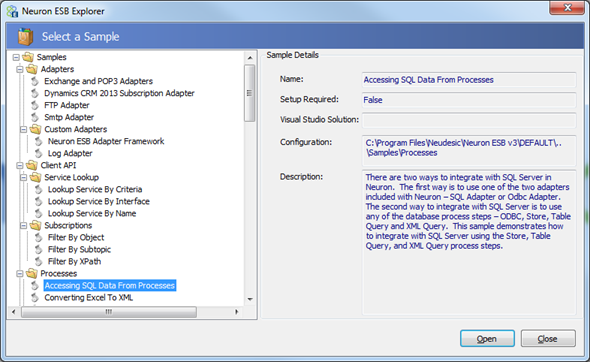Select the Filter By Subtopic sample
Screen dimensions: 590x362
(x=79, y=250)
